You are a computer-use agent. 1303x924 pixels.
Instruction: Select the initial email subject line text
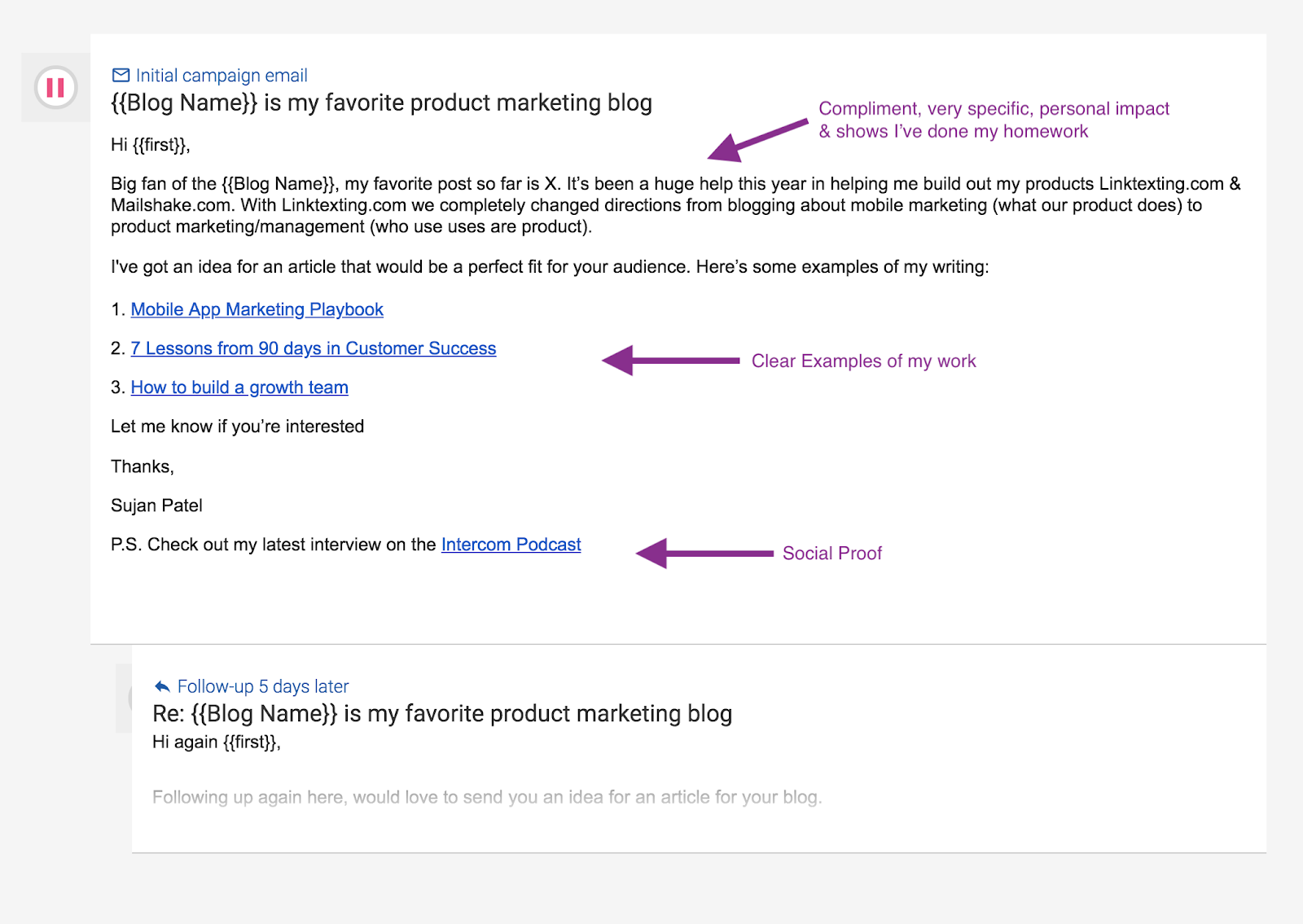coord(381,103)
